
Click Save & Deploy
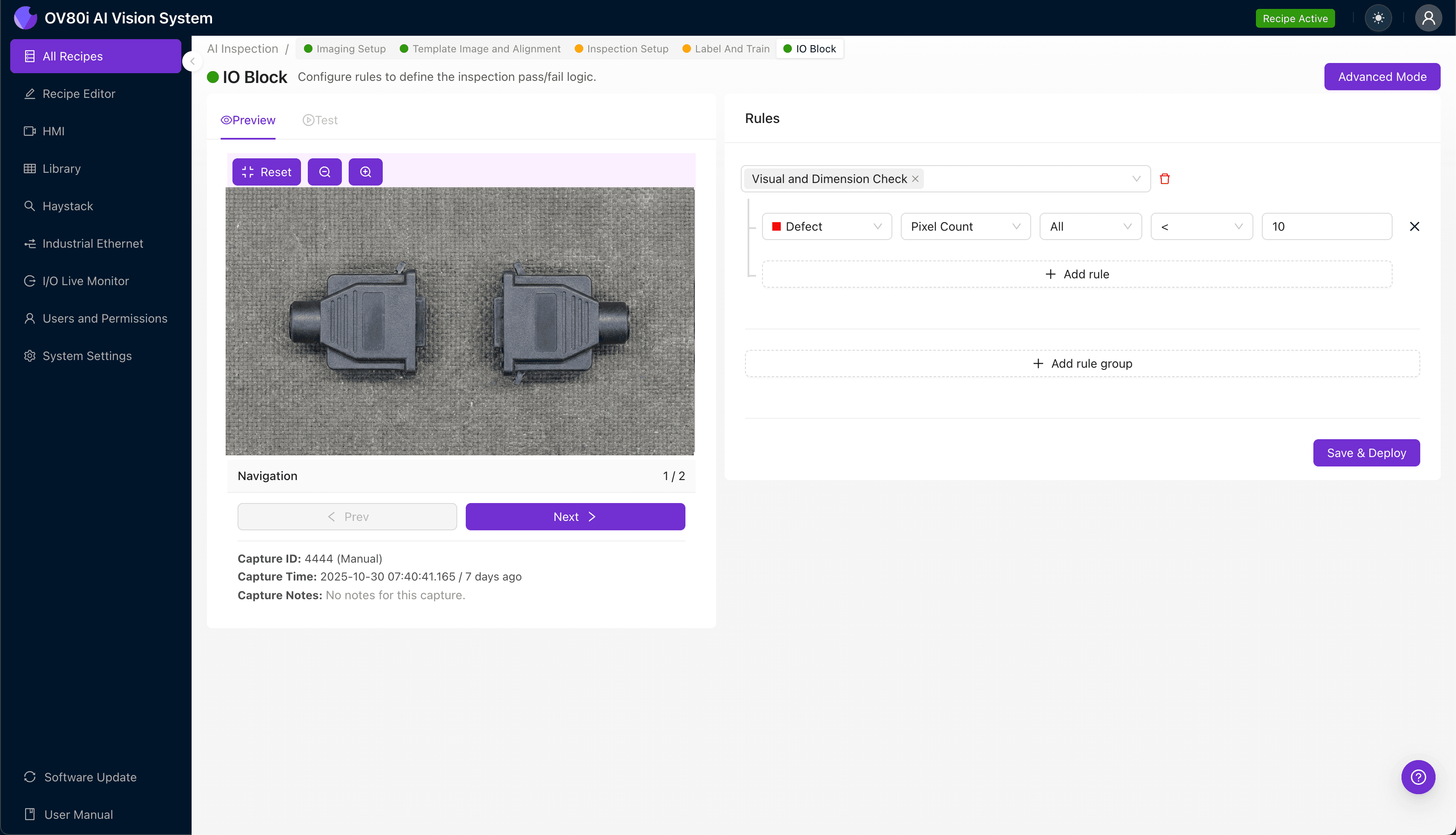(1366, 452)
